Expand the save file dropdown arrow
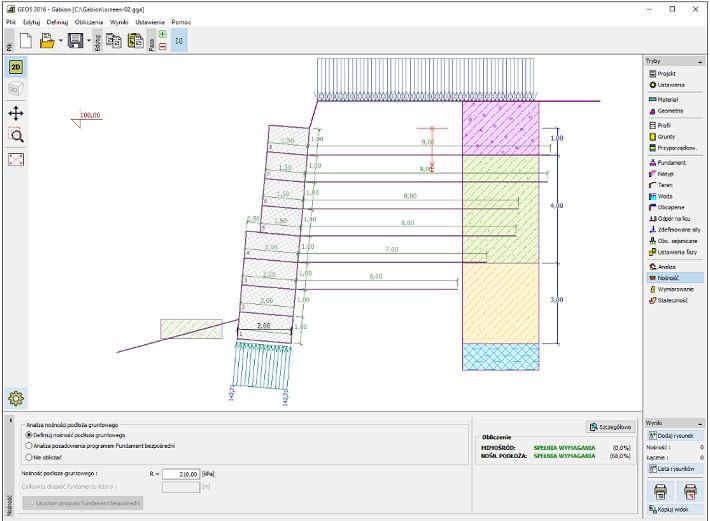The height and width of the screenshot is (521, 710). tap(89, 41)
